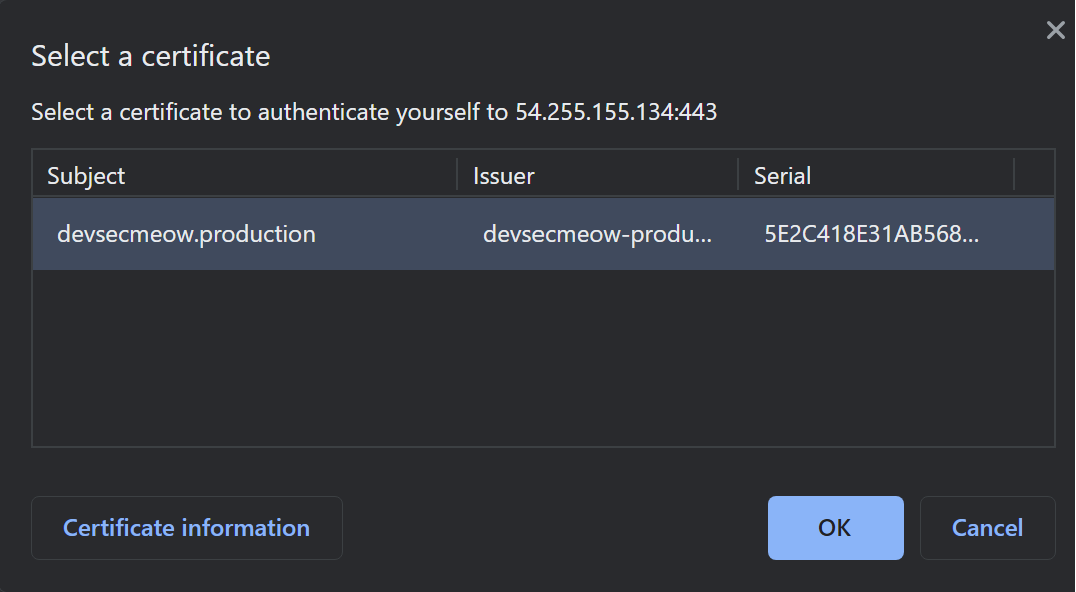Viewport: 1076px width, 592px height.
Task: Click the Serial column header
Action: pyautogui.click(x=782, y=176)
